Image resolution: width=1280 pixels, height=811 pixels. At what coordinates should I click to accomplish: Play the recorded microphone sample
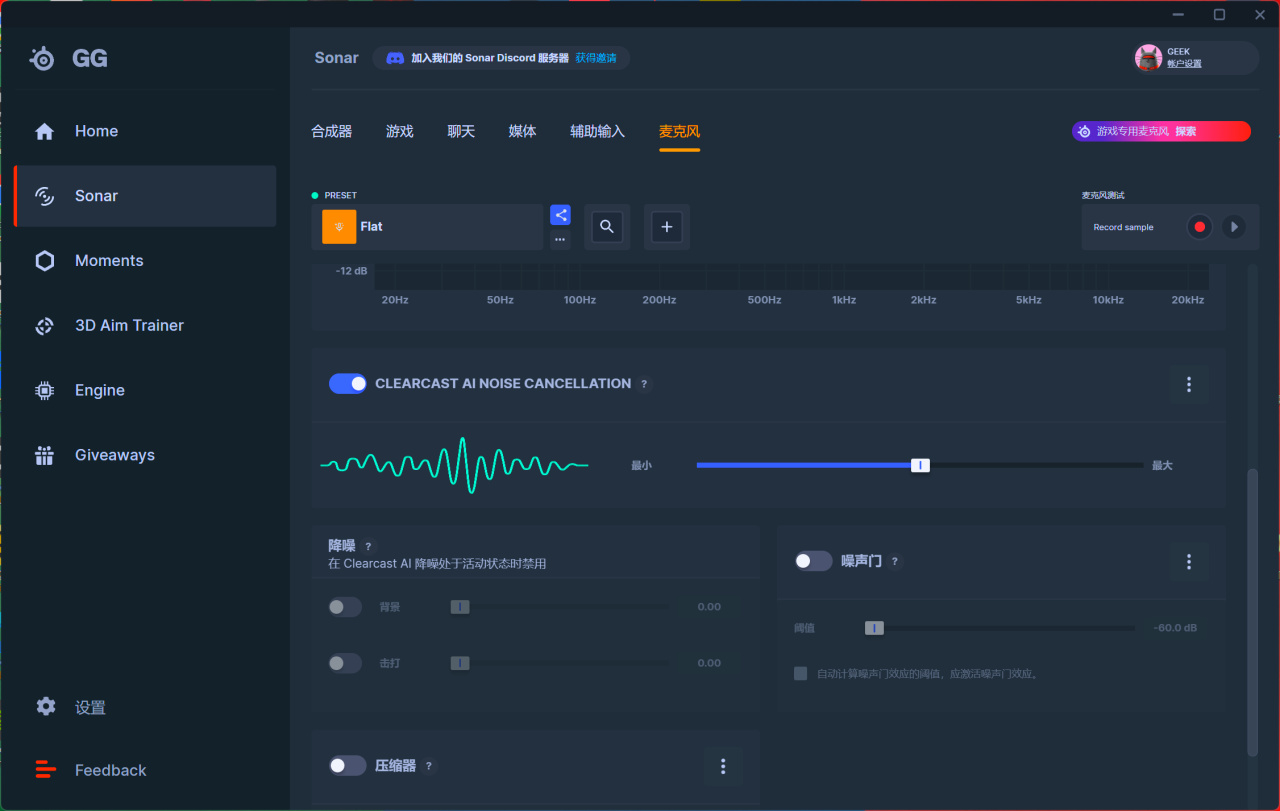point(1234,227)
